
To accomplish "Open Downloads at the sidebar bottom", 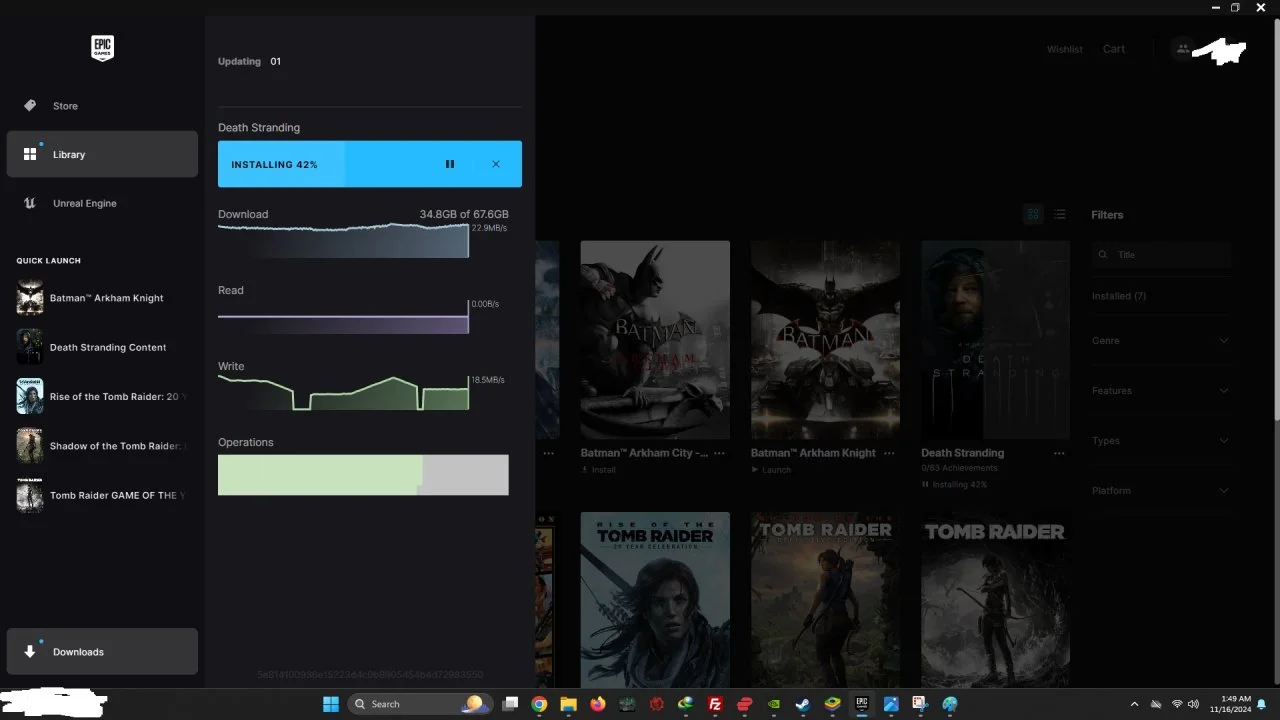I will pos(102,652).
